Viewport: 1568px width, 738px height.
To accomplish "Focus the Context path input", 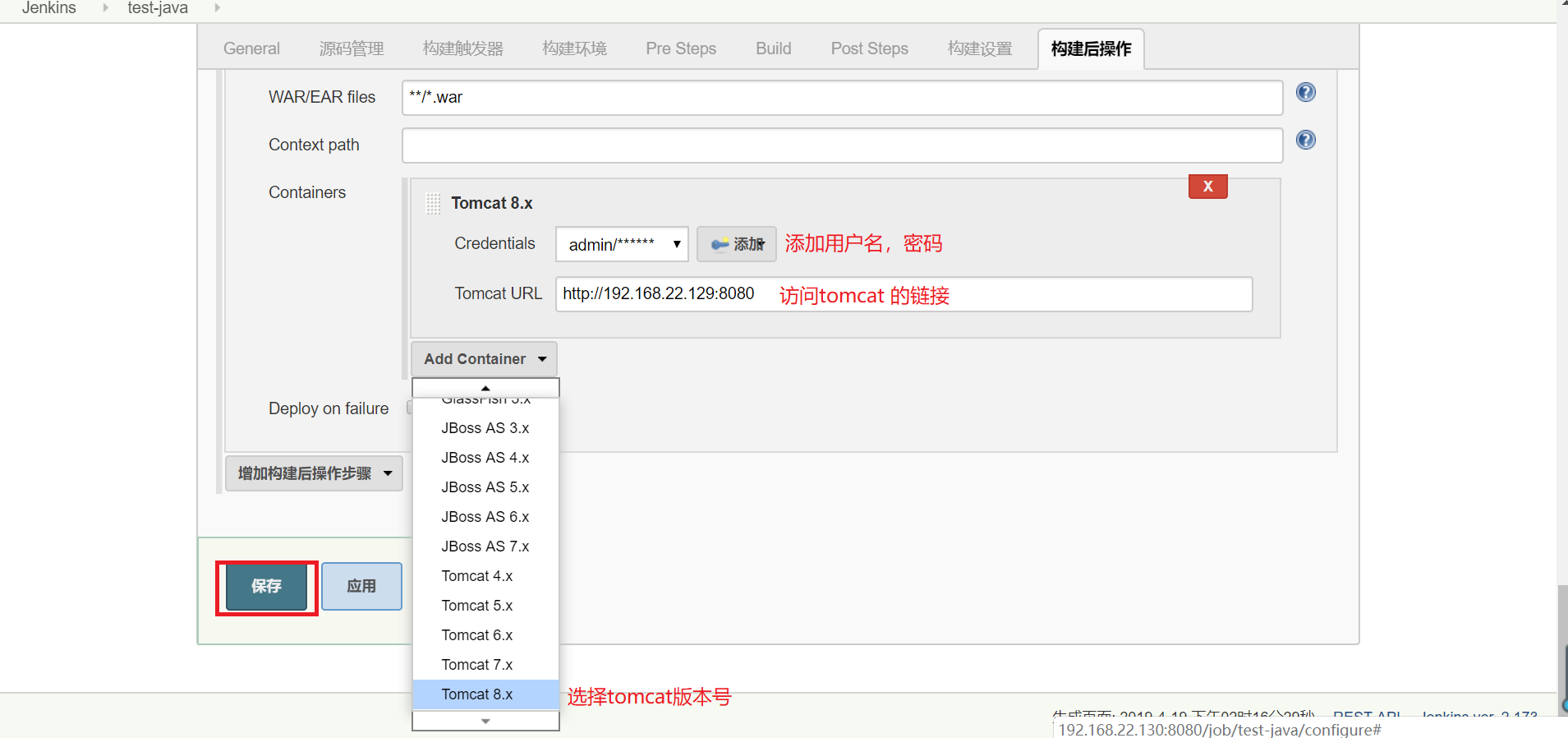I will tap(842, 145).
